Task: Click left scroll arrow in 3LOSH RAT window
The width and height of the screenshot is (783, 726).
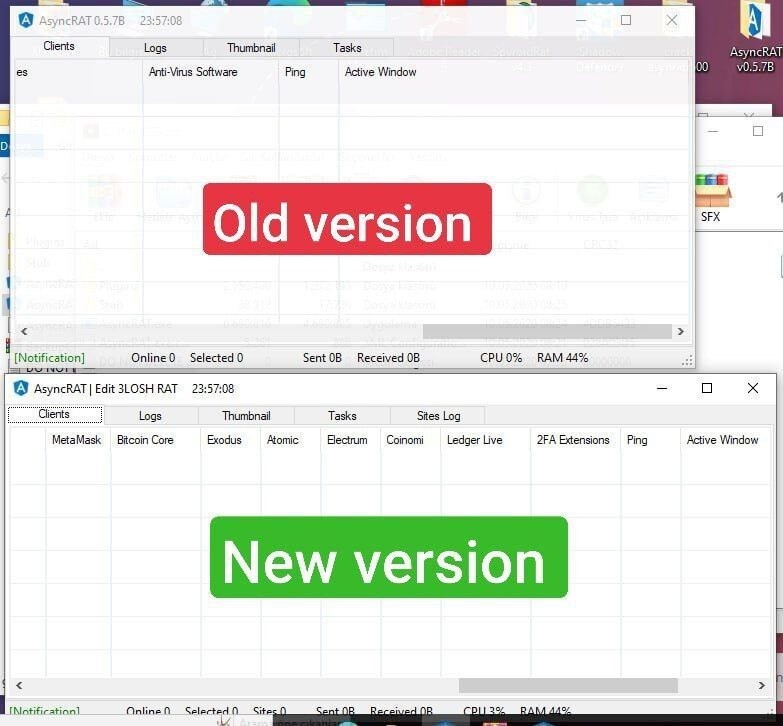Action: pyautogui.click(x=19, y=686)
